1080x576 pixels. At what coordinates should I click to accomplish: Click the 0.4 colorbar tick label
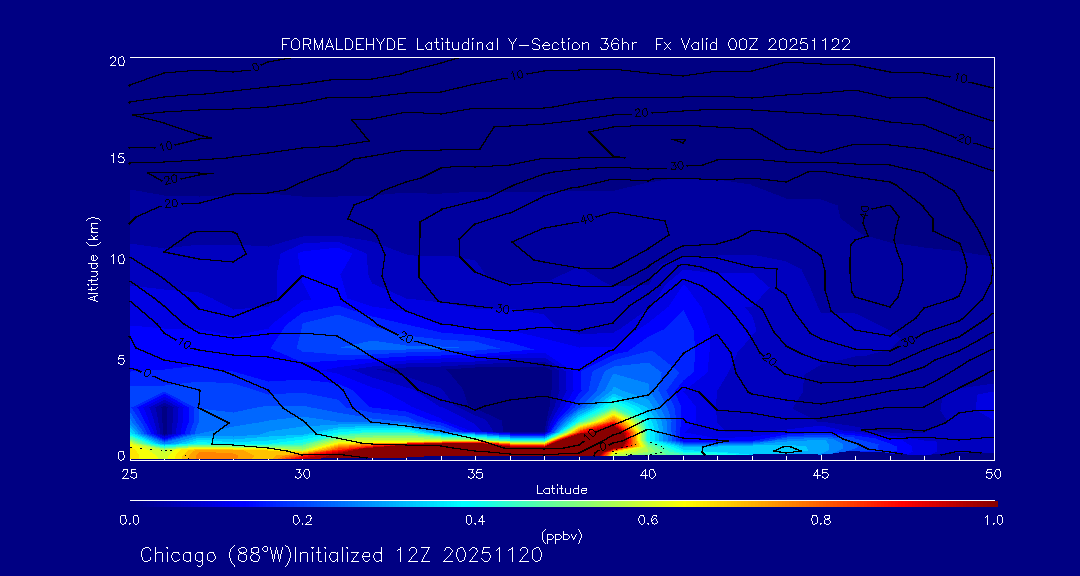(475, 519)
